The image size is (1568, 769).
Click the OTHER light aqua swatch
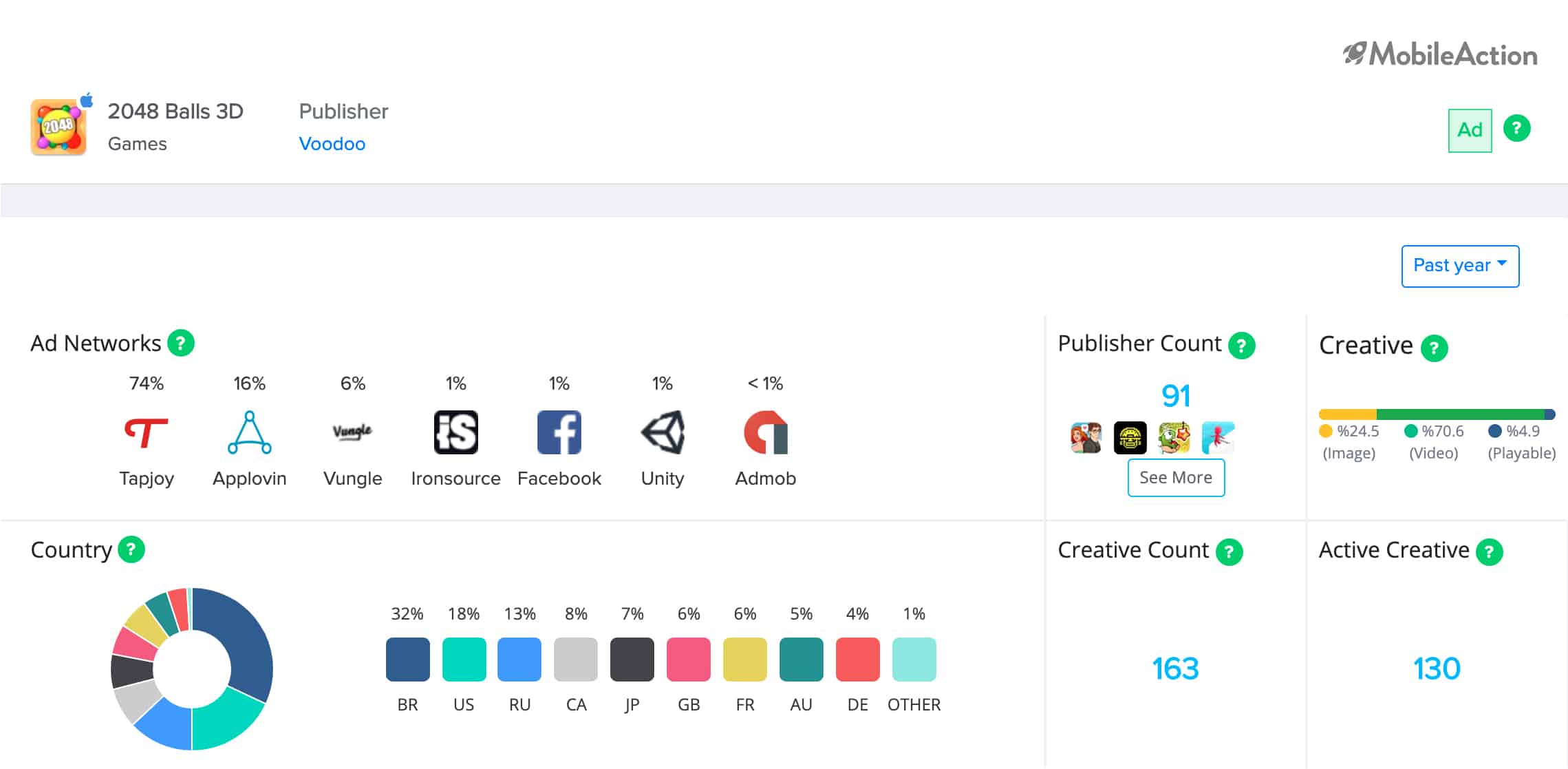[x=914, y=660]
